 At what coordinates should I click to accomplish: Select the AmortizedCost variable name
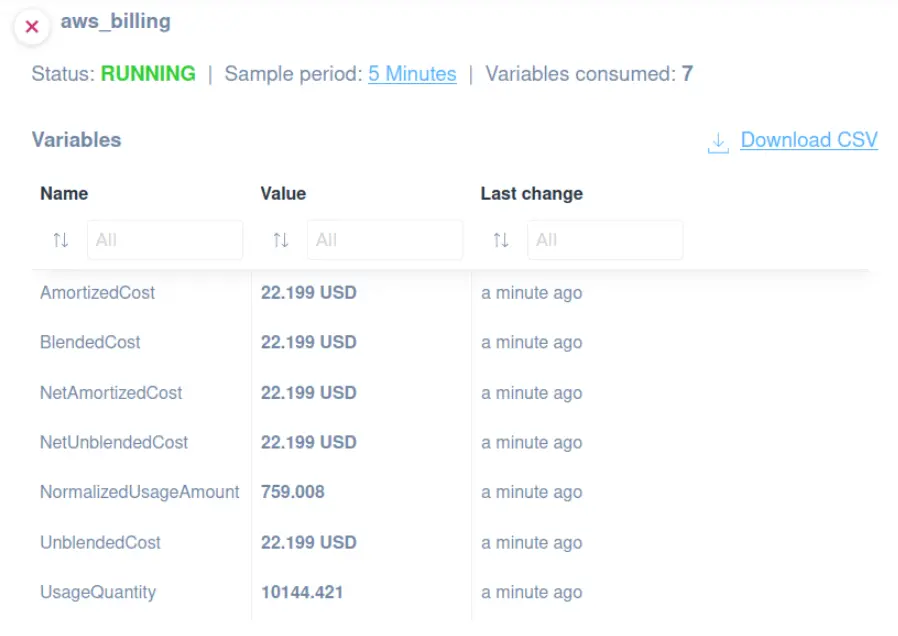[x=97, y=293]
